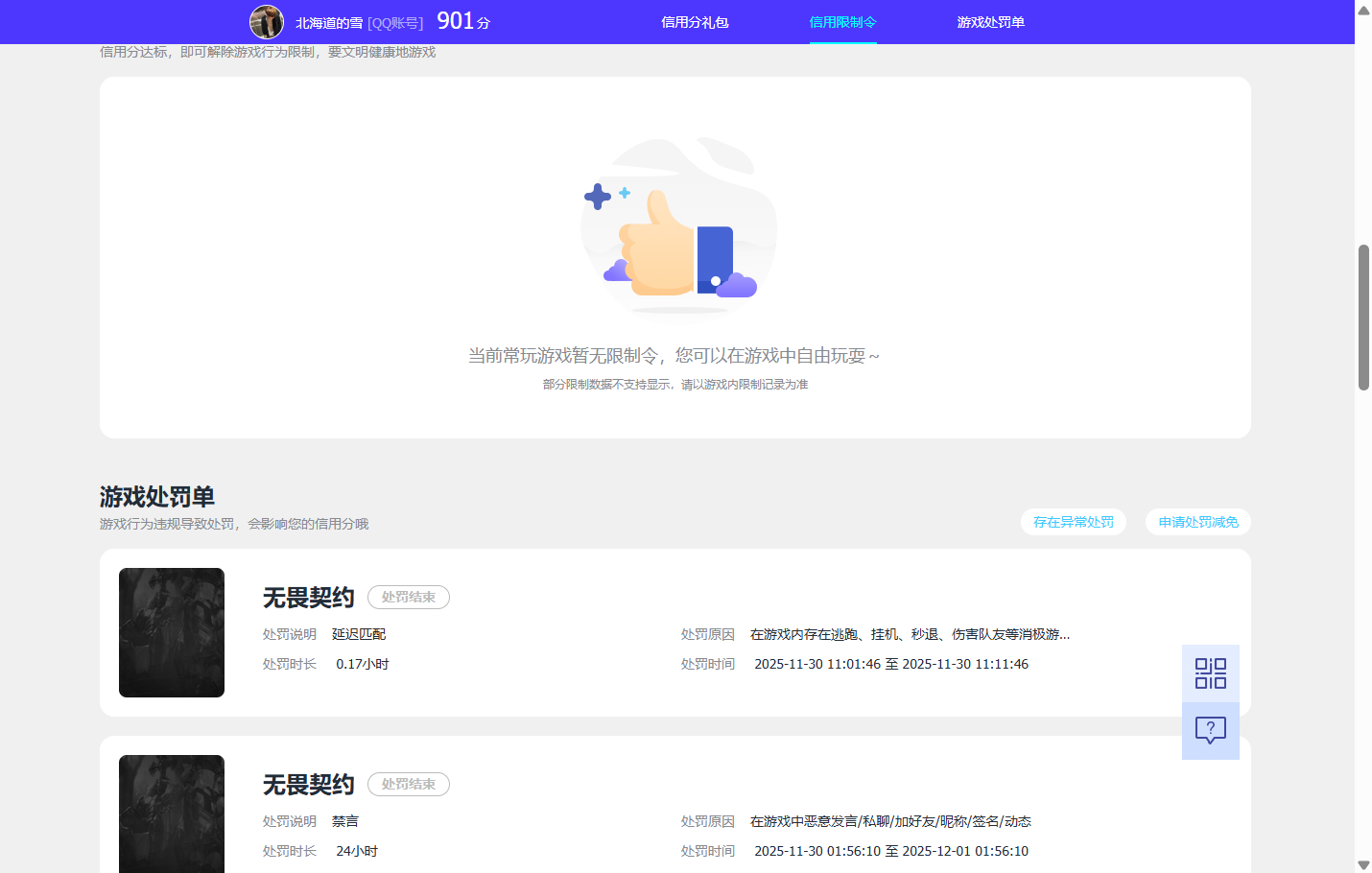The height and width of the screenshot is (873, 1372).
Task: Click the 处罚结束 badge on the first penalty
Action: coord(408,597)
